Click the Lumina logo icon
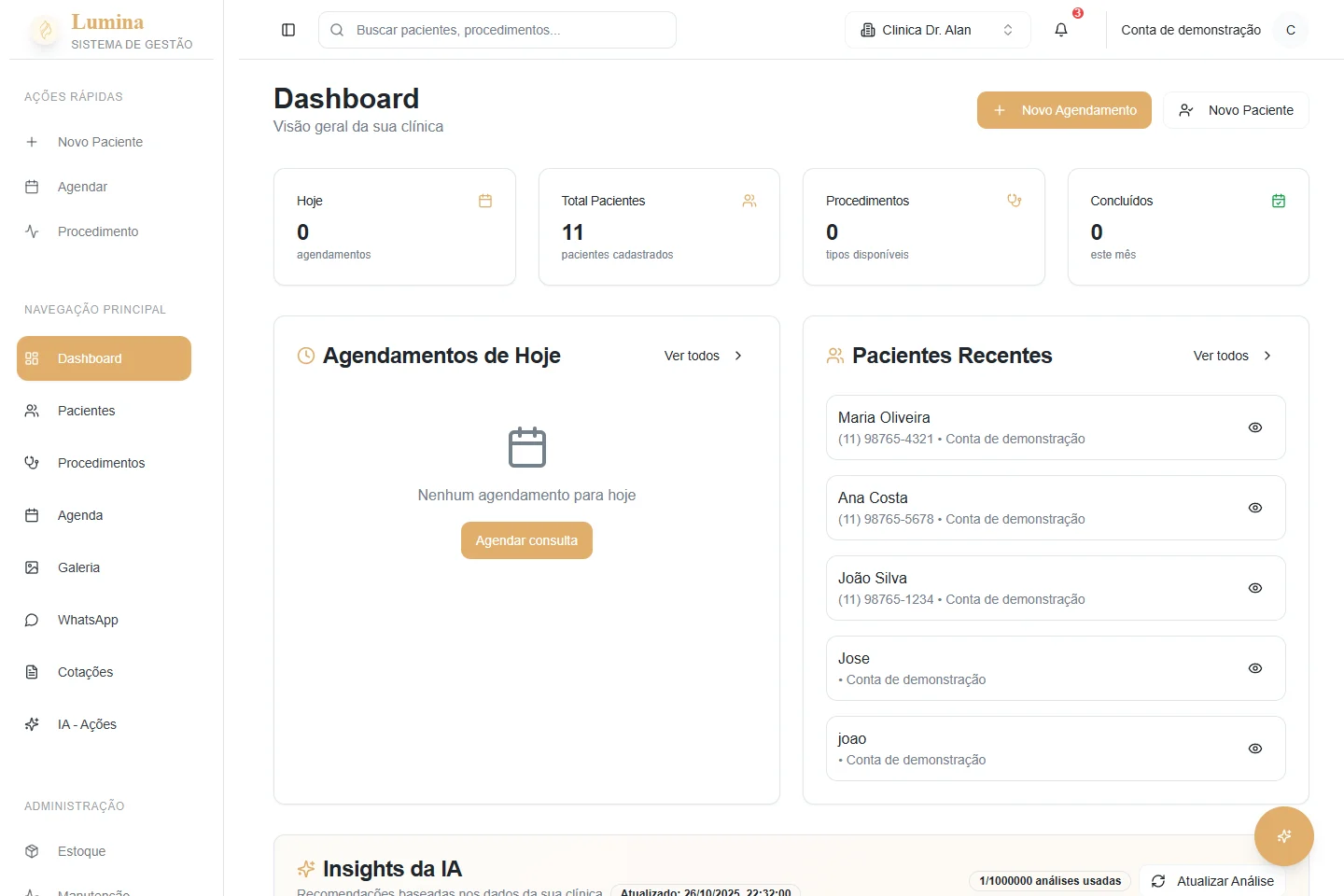The width and height of the screenshot is (1344, 896). 45,31
